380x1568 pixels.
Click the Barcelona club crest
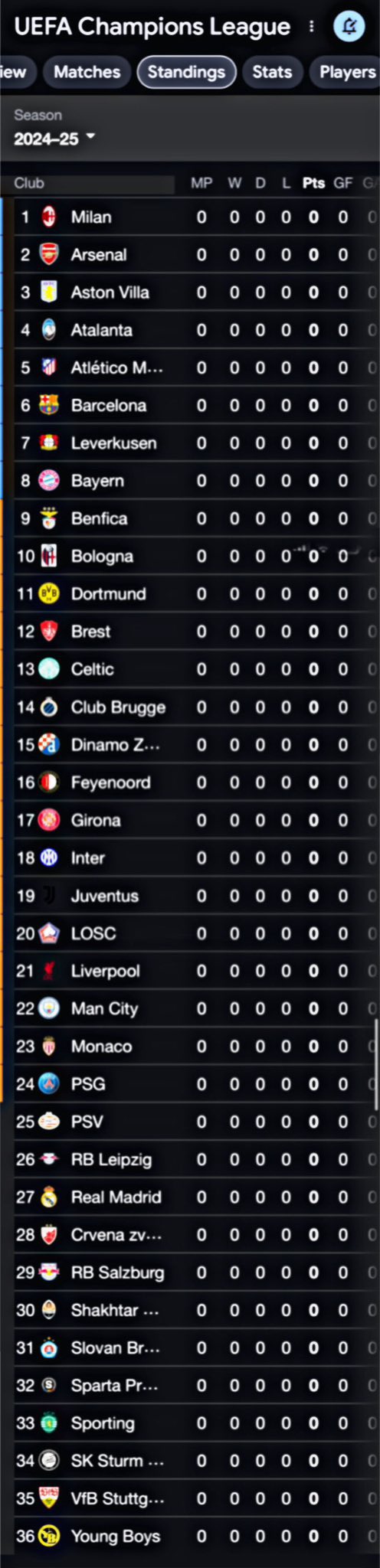pos(49,405)
